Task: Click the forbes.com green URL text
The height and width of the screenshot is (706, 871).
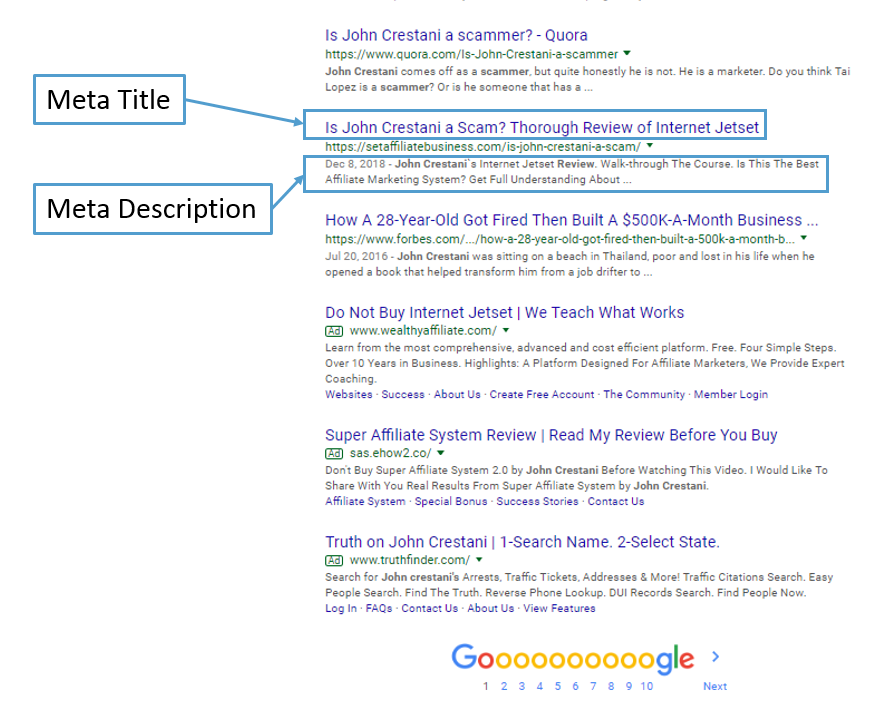Action: tap(560, 239)
